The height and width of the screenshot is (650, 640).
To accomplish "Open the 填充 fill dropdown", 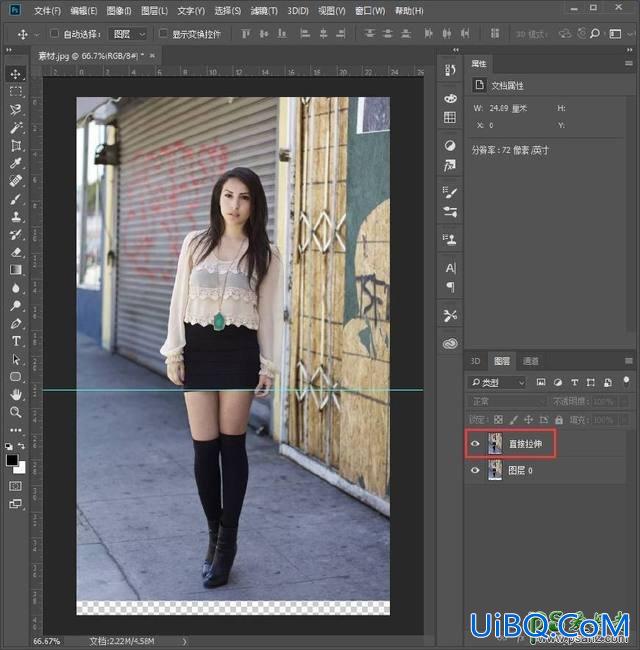I will click(x=624, y=420).
